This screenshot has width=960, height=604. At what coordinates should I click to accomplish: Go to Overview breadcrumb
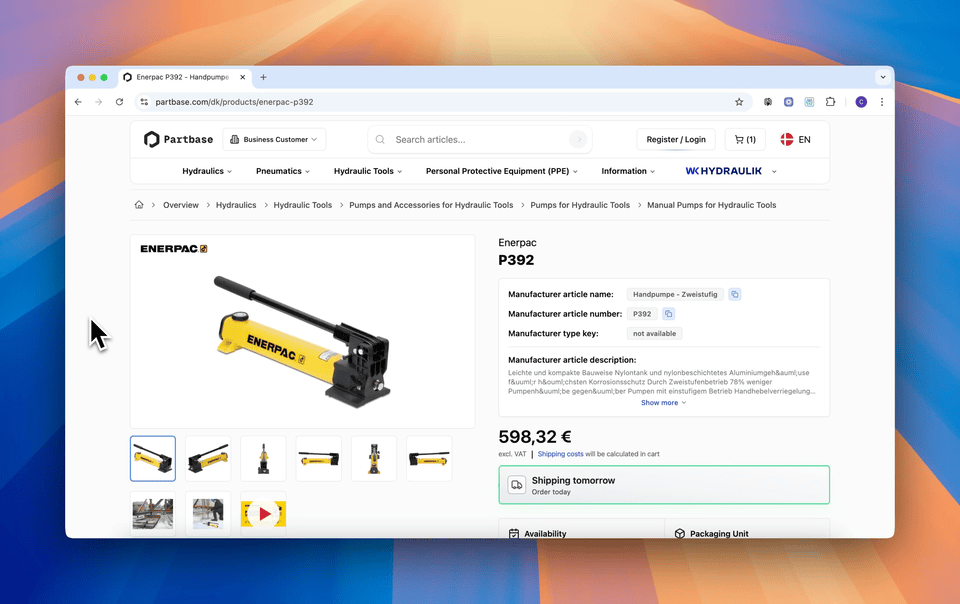pos(181,205)
